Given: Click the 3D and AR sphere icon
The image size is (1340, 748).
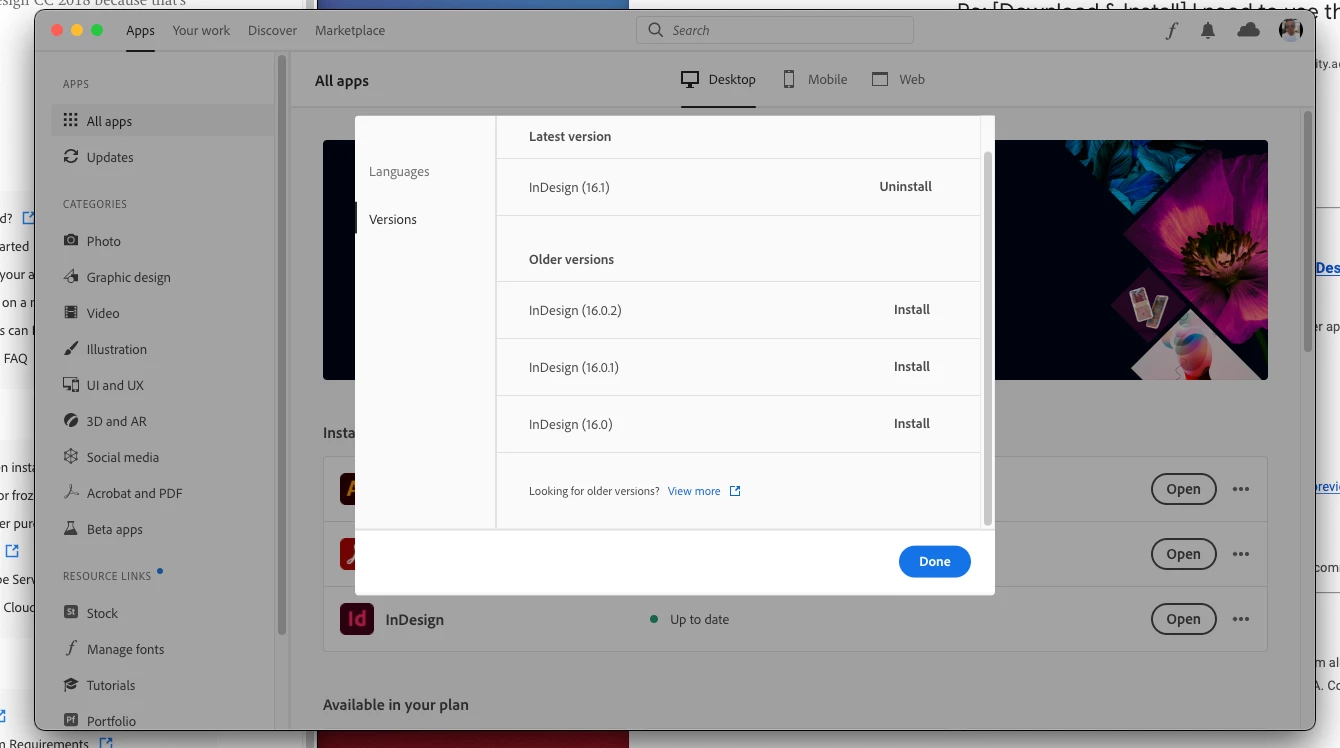Looking at the screenshot, I should coord(70,421).
